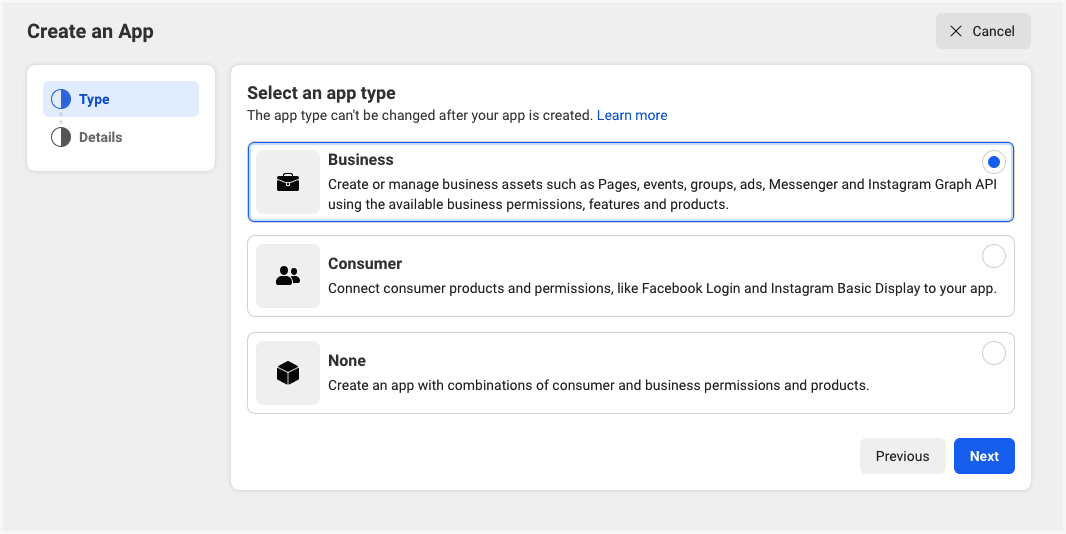Click the None option title

click(x=347, y=360)
